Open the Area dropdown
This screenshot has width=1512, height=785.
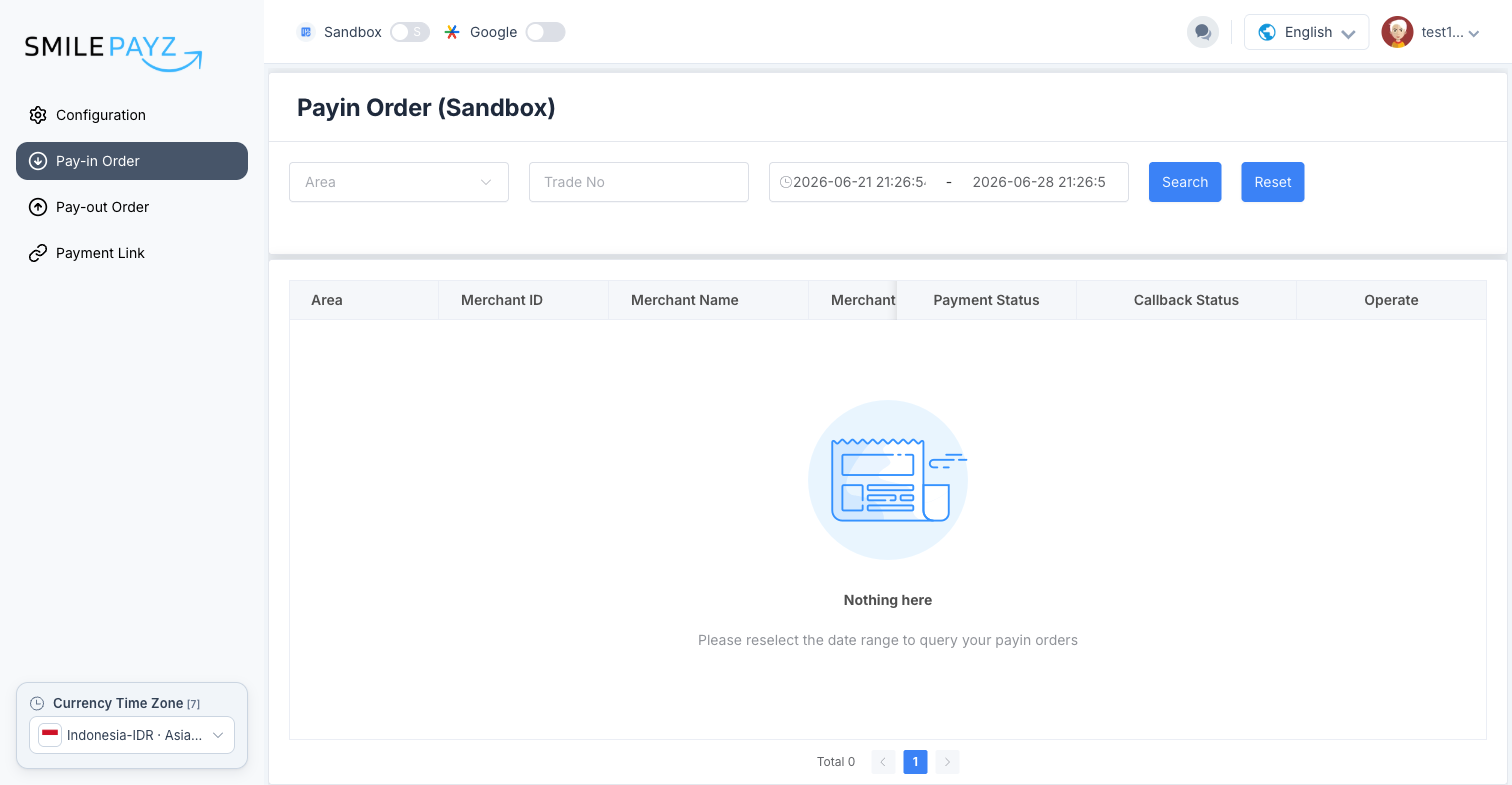click(x=399, y=182)
